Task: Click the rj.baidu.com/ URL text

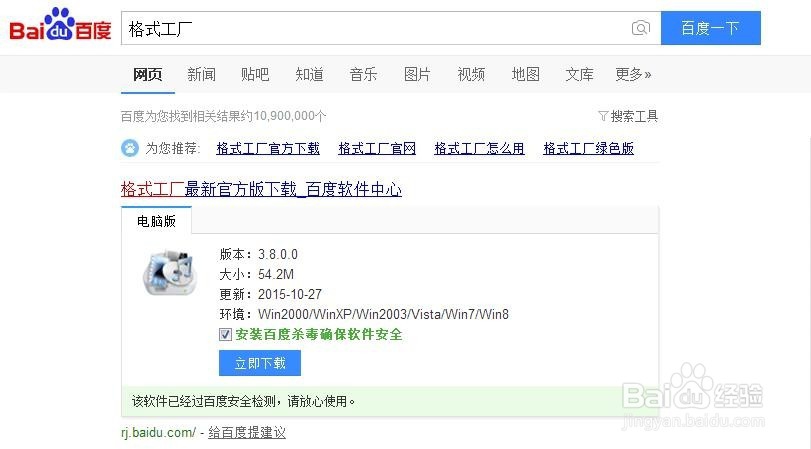Action: tap(159, 432)
